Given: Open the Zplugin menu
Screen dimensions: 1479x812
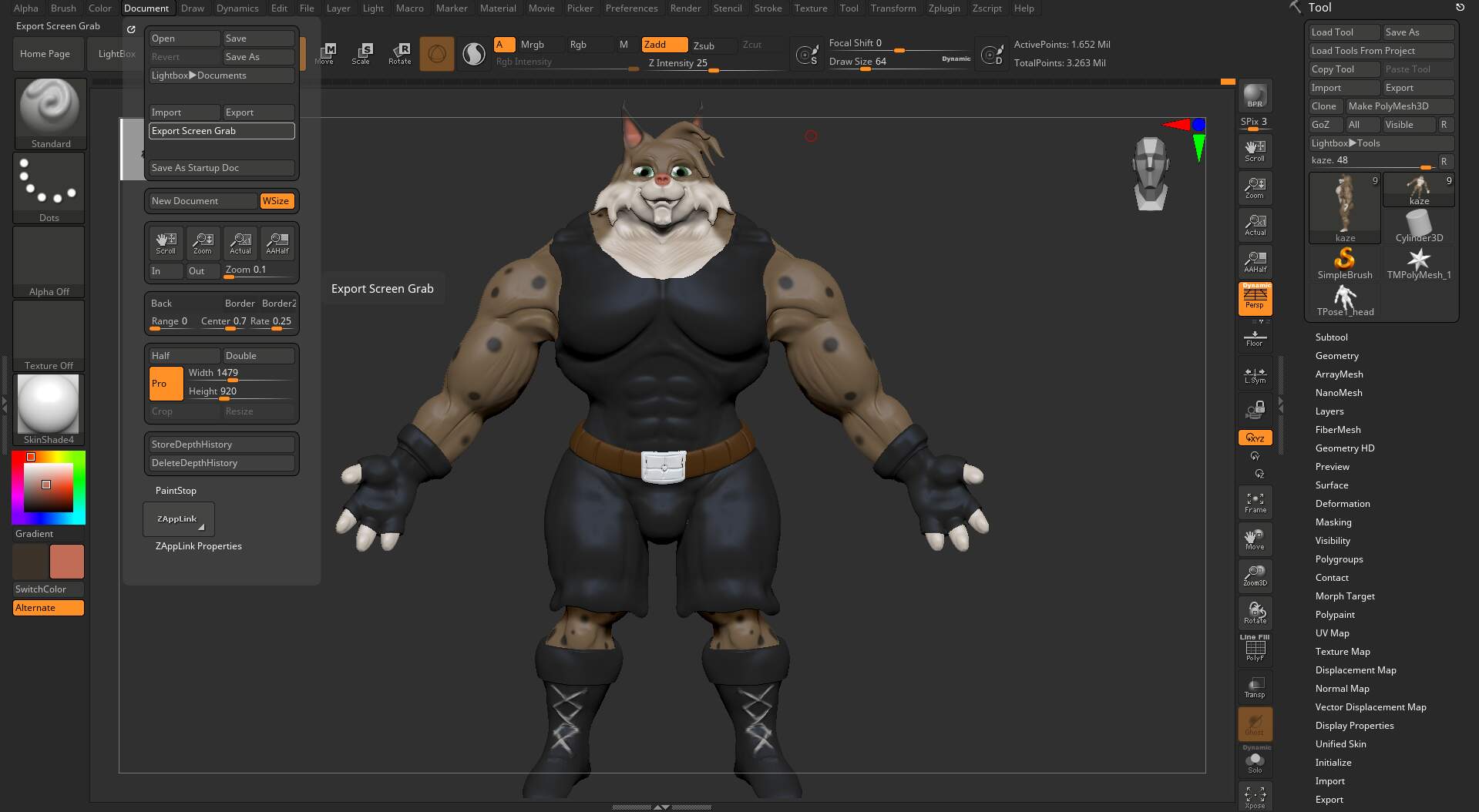Looking at the screenshot, I should coord(944,8).
